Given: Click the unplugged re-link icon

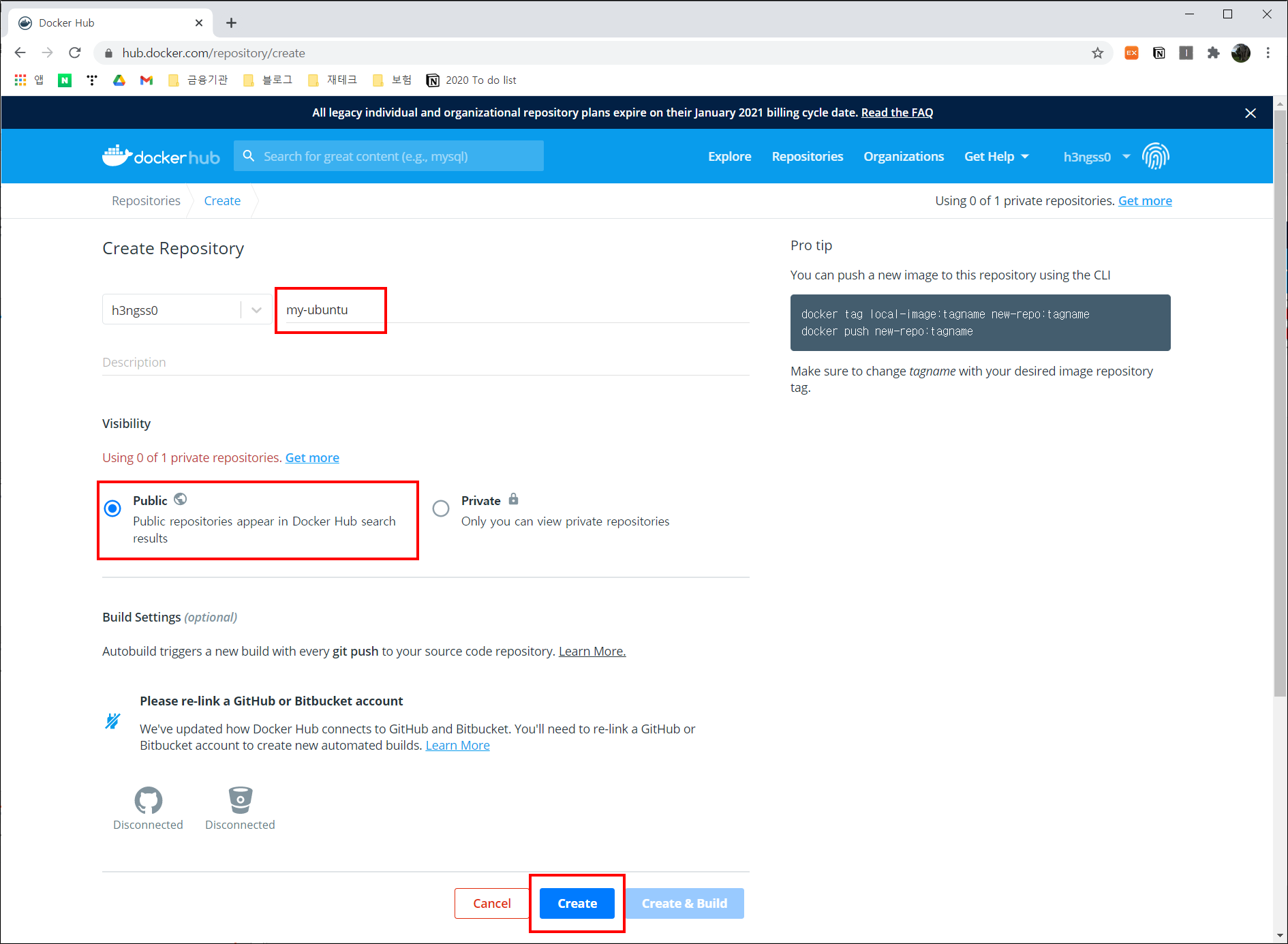Looking at the screenshot, I should [x=112, y=720].
